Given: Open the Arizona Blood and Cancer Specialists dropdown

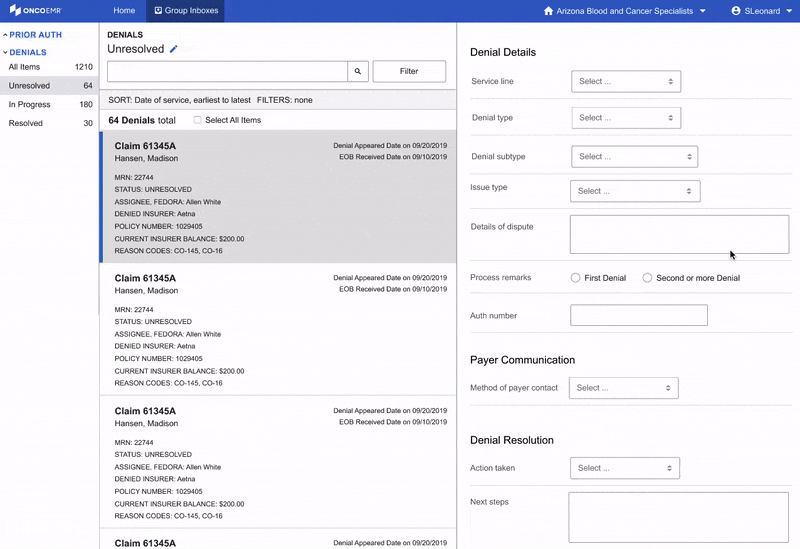Looking at the screenshot, I should click(625, 11).
